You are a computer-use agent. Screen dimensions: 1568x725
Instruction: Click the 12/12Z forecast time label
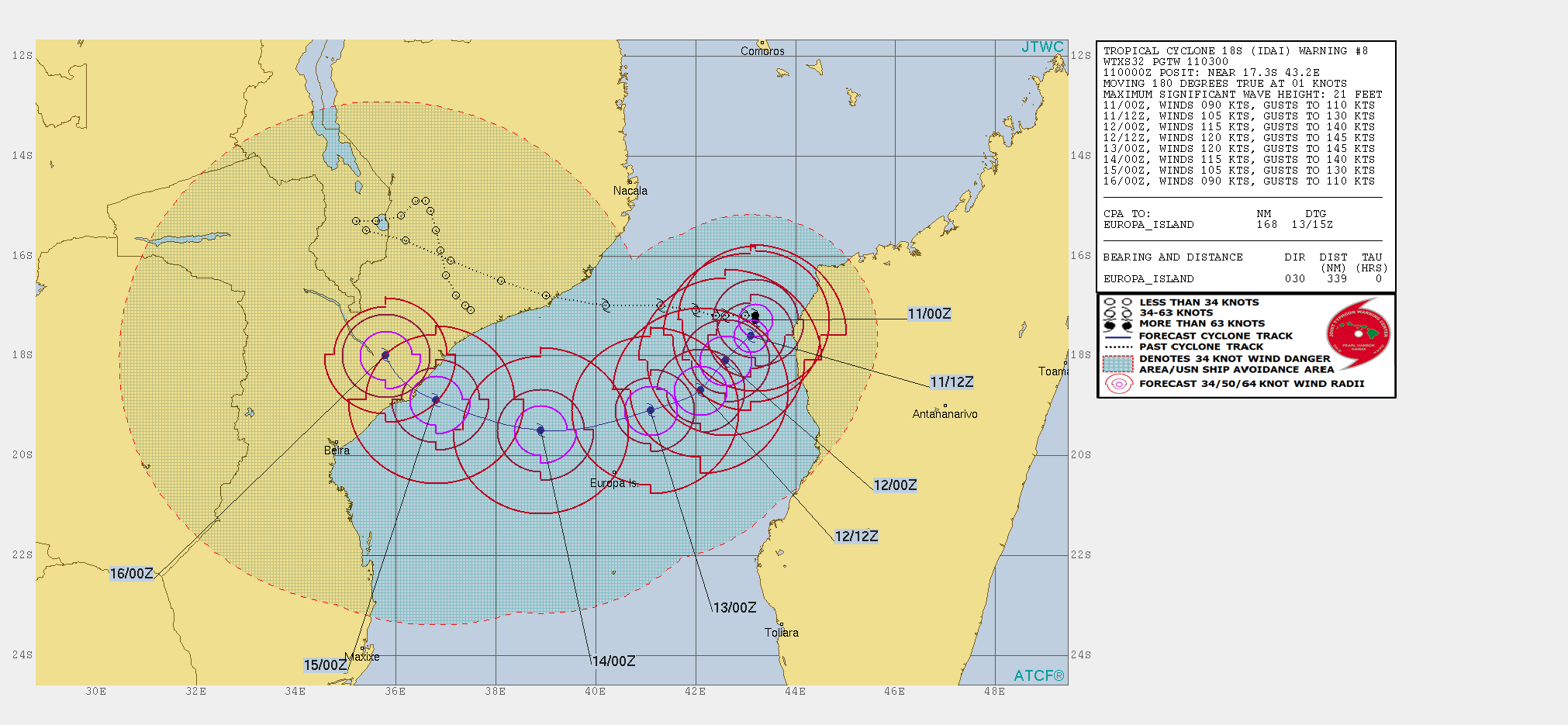coord(856,537)
